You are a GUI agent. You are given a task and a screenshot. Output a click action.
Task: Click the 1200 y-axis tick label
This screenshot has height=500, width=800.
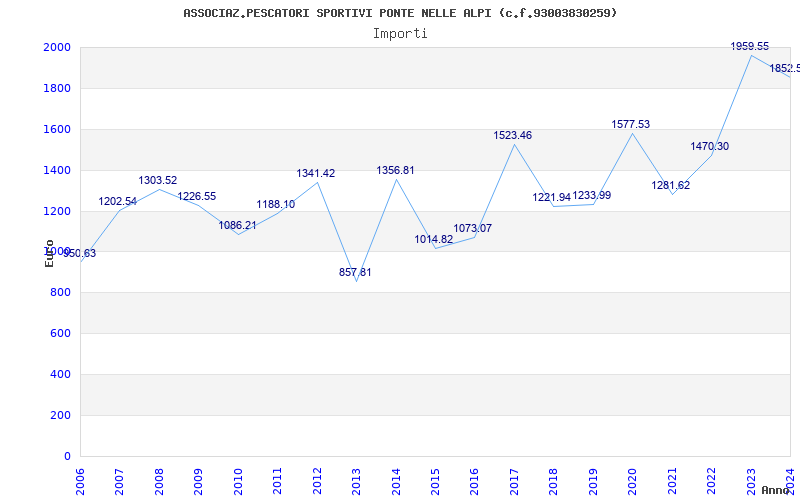[x=57, y=211]
